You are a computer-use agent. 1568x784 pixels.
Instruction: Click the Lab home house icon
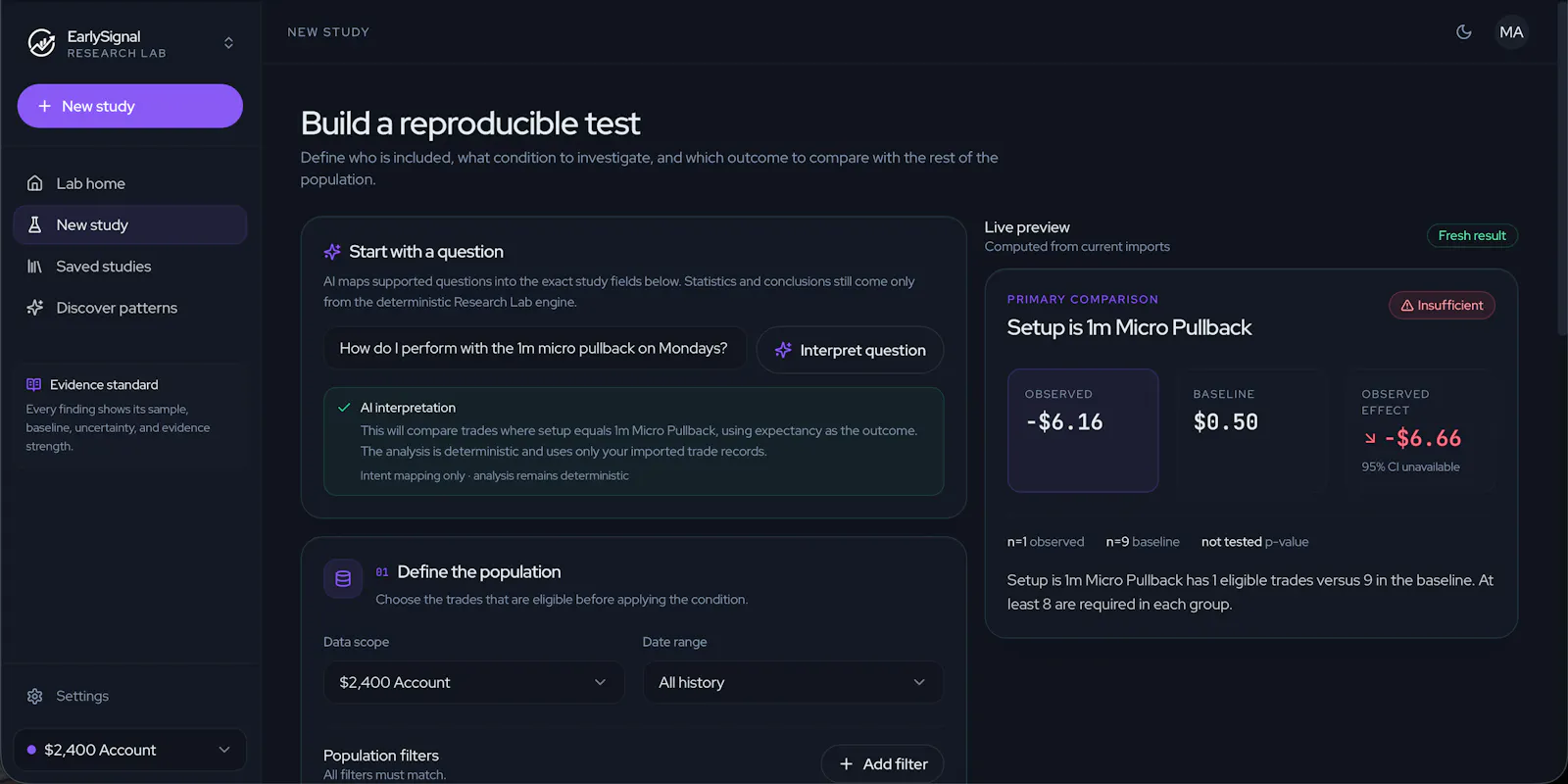(35, 183)
